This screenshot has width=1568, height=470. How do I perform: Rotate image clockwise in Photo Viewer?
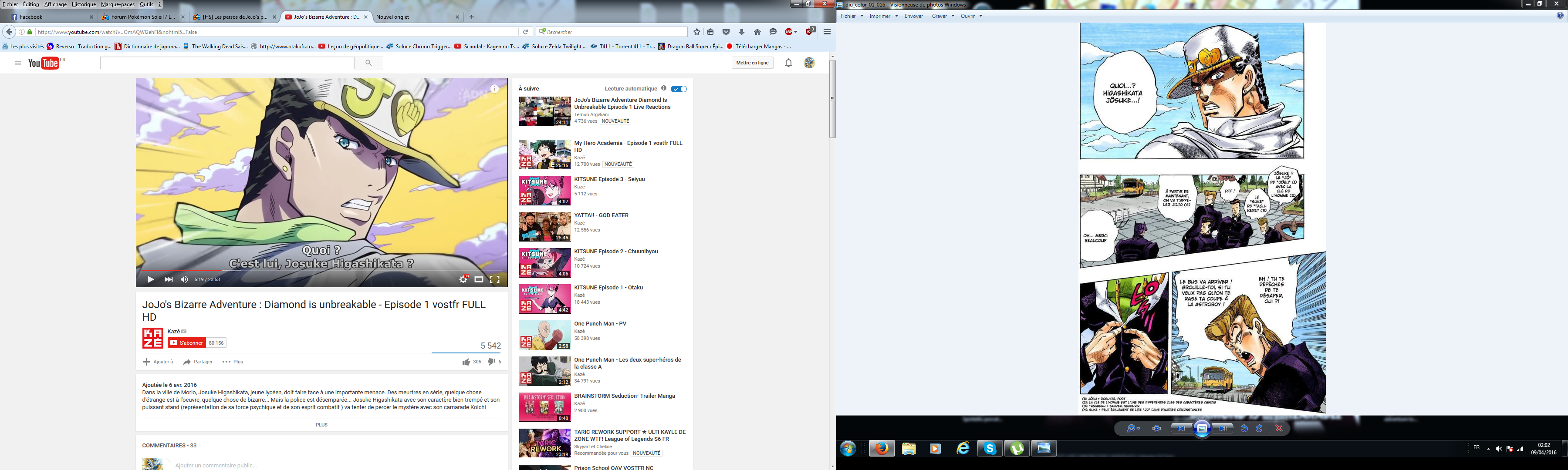click(x=1259, y=429)
